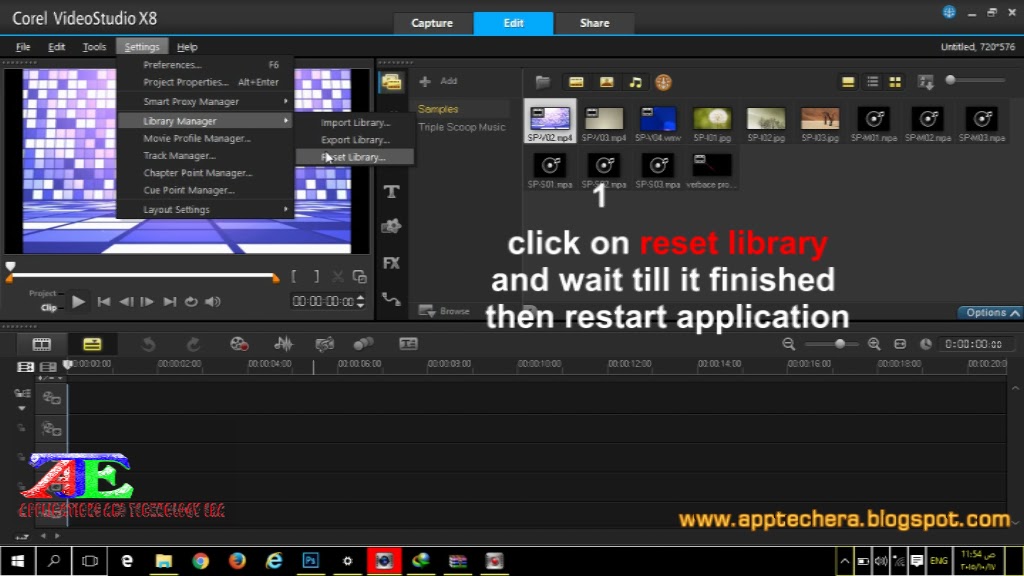Viewport: 1024px width, 576px height.
Task: Toggle show photos filter
Action: [607, 82]
